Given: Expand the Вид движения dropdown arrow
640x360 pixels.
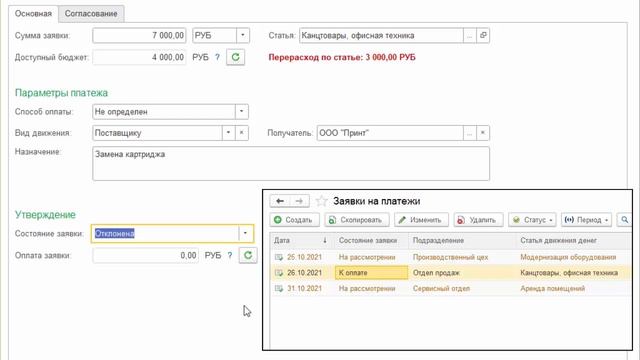Looking at the screenshot, I should (228, 133).
